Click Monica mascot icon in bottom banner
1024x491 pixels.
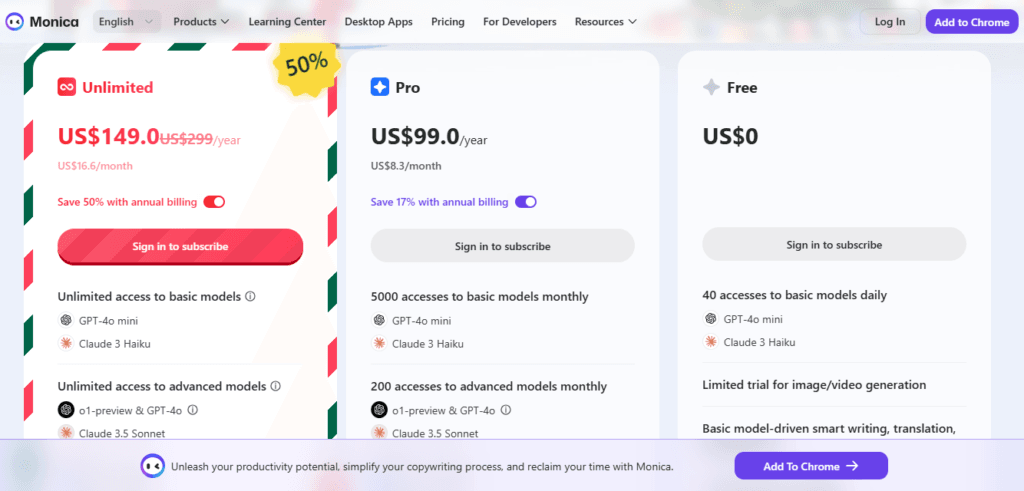pos(151,466)
